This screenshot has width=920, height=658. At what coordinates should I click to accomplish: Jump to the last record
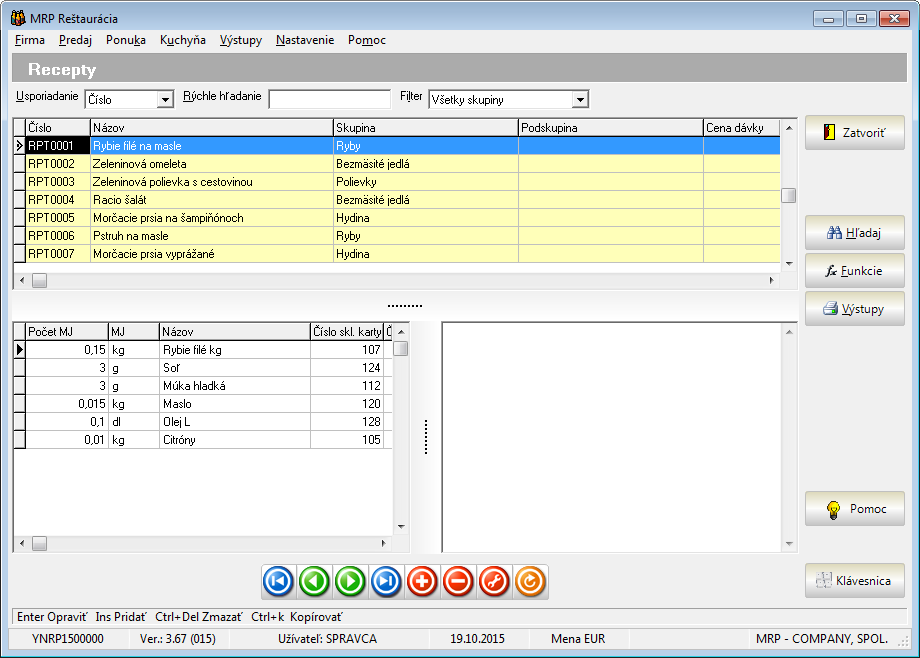[x=386, y=581]
